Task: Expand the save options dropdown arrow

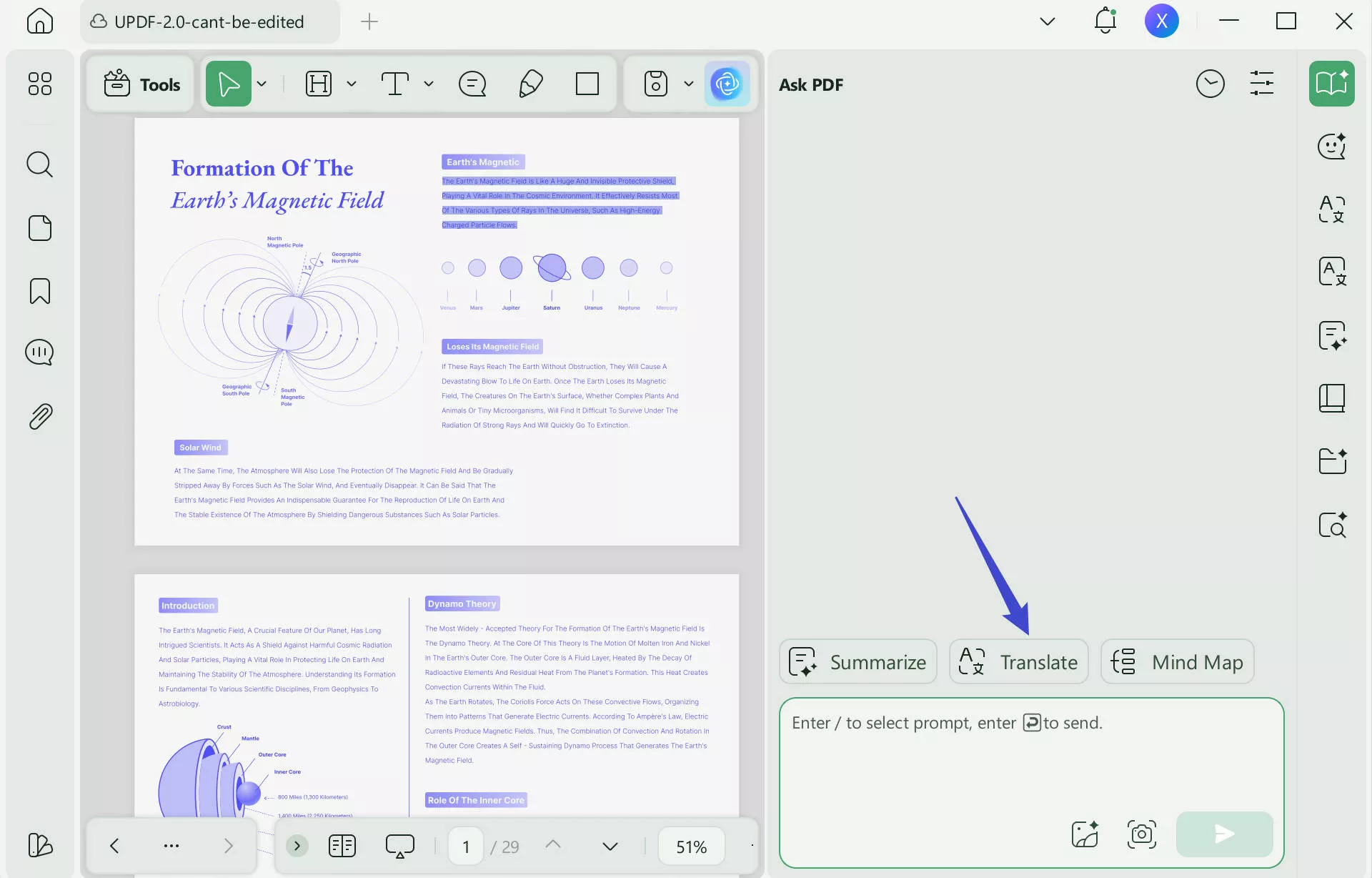Action: 689,84
